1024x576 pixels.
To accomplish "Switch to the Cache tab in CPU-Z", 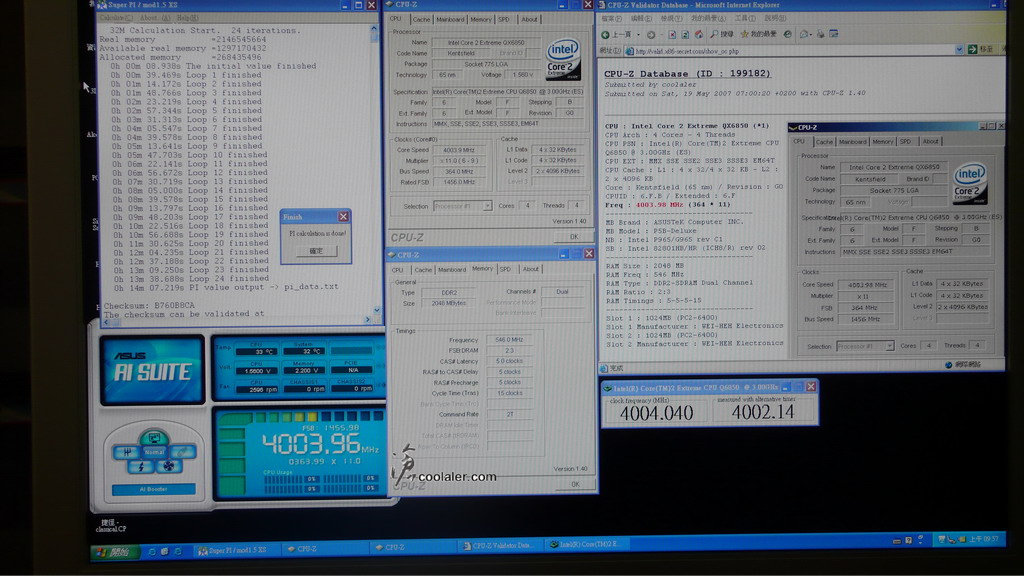I will coord(421,20).
